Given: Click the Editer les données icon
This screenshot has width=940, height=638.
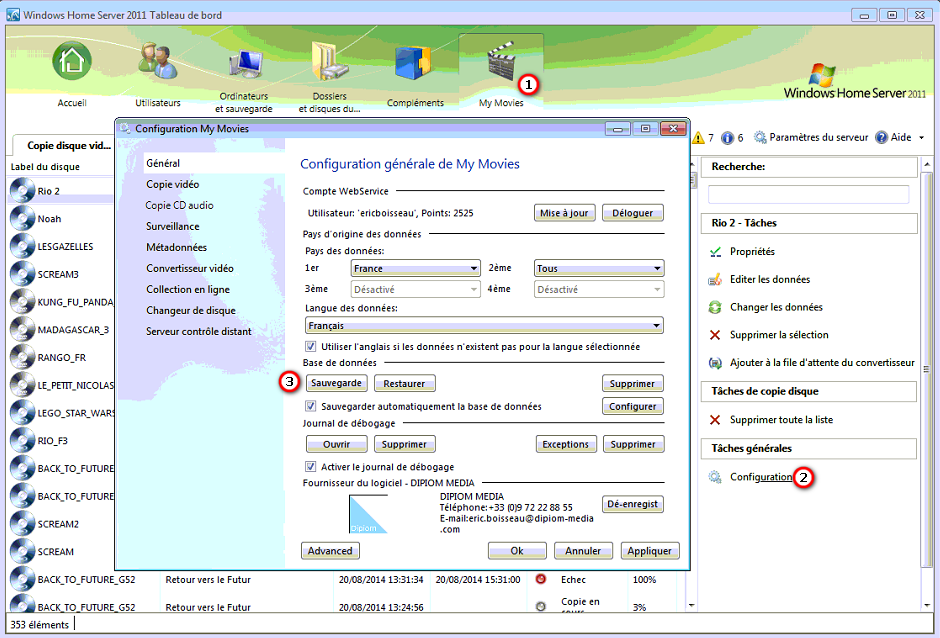Looking at the screenshot, I should pos(715,279).
